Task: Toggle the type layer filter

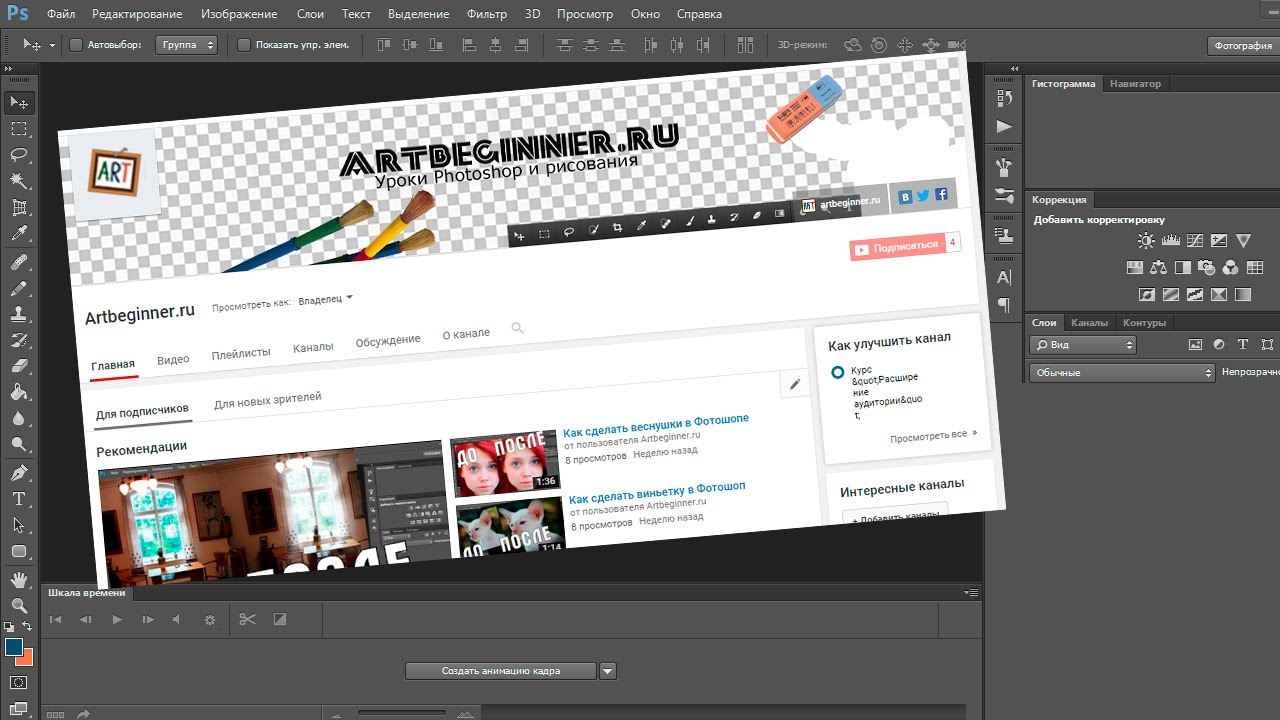Action: [x=1243, y=344]
